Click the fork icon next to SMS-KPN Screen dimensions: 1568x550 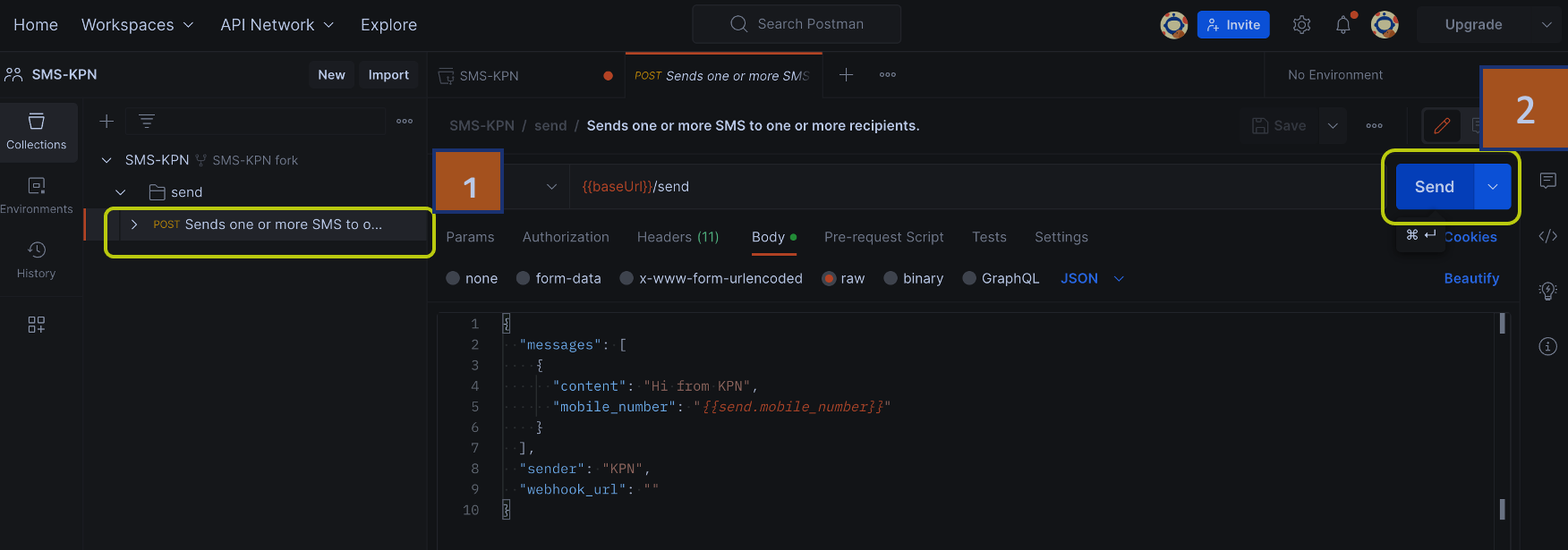tap(201, 160)
